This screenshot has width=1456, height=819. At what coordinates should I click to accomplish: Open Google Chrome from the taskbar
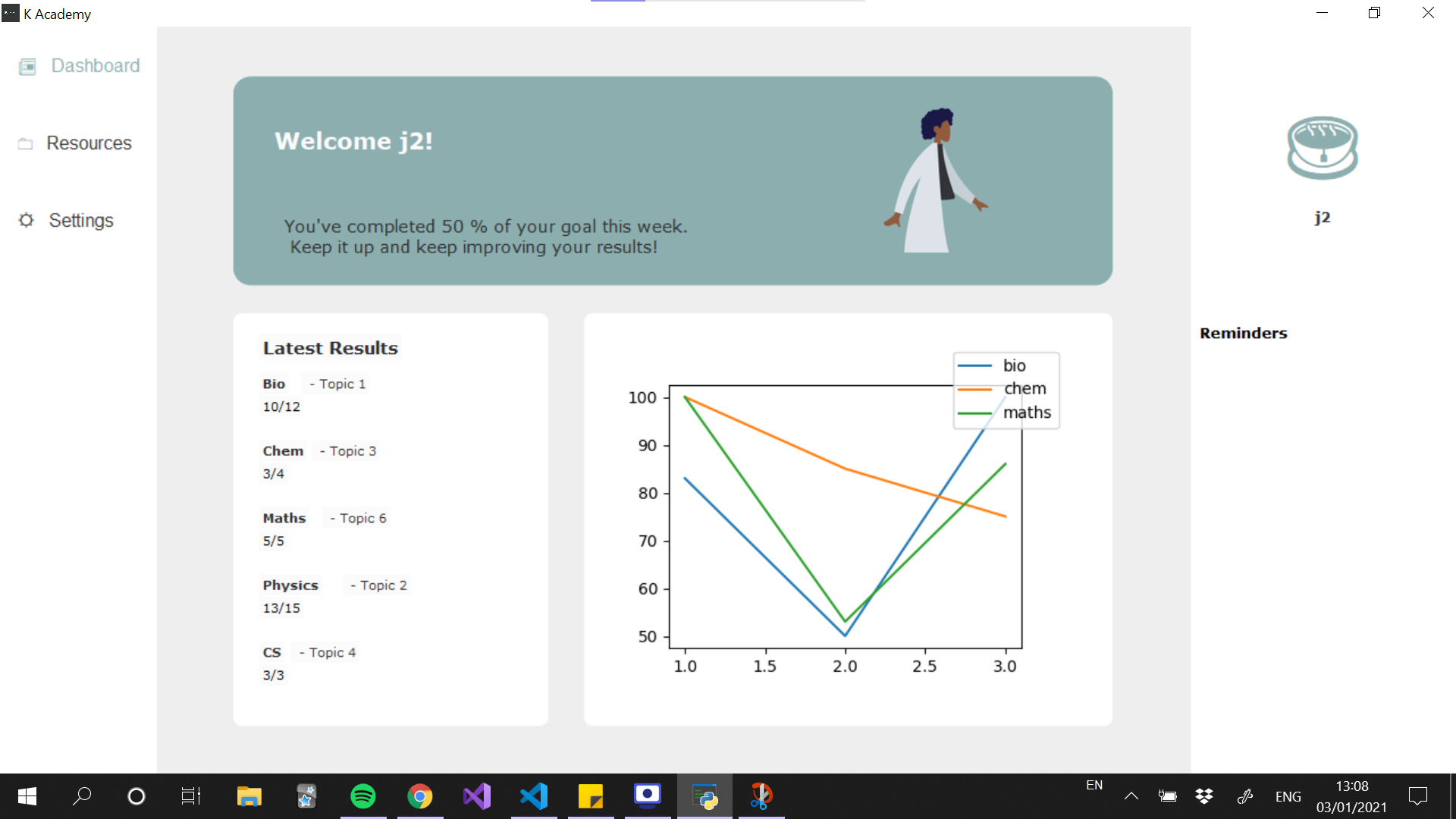tap(420, 796)
